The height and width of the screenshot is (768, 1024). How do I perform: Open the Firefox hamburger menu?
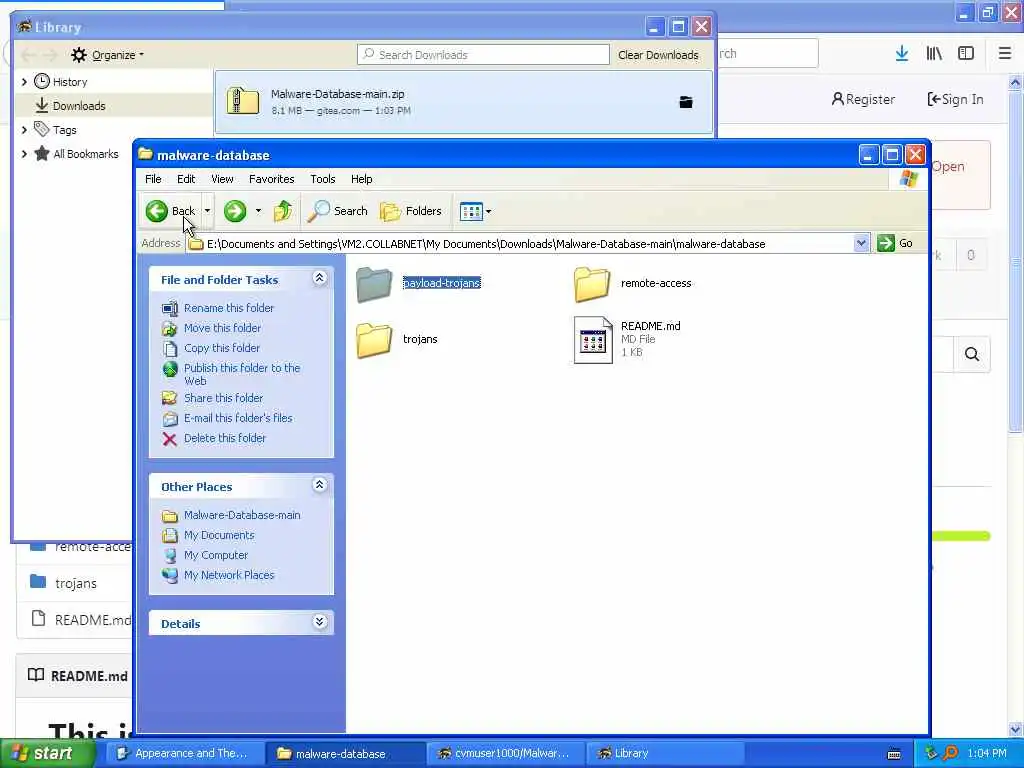1005,54
